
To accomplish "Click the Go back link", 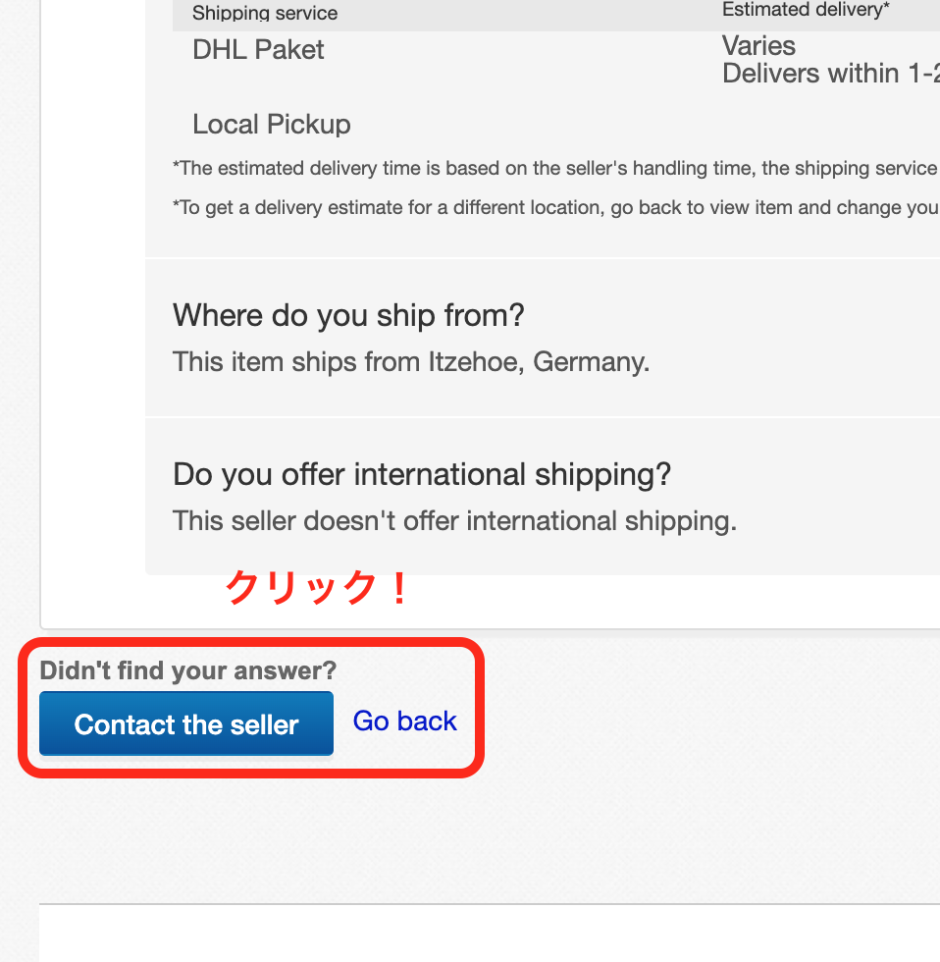I will coord(404,720).
